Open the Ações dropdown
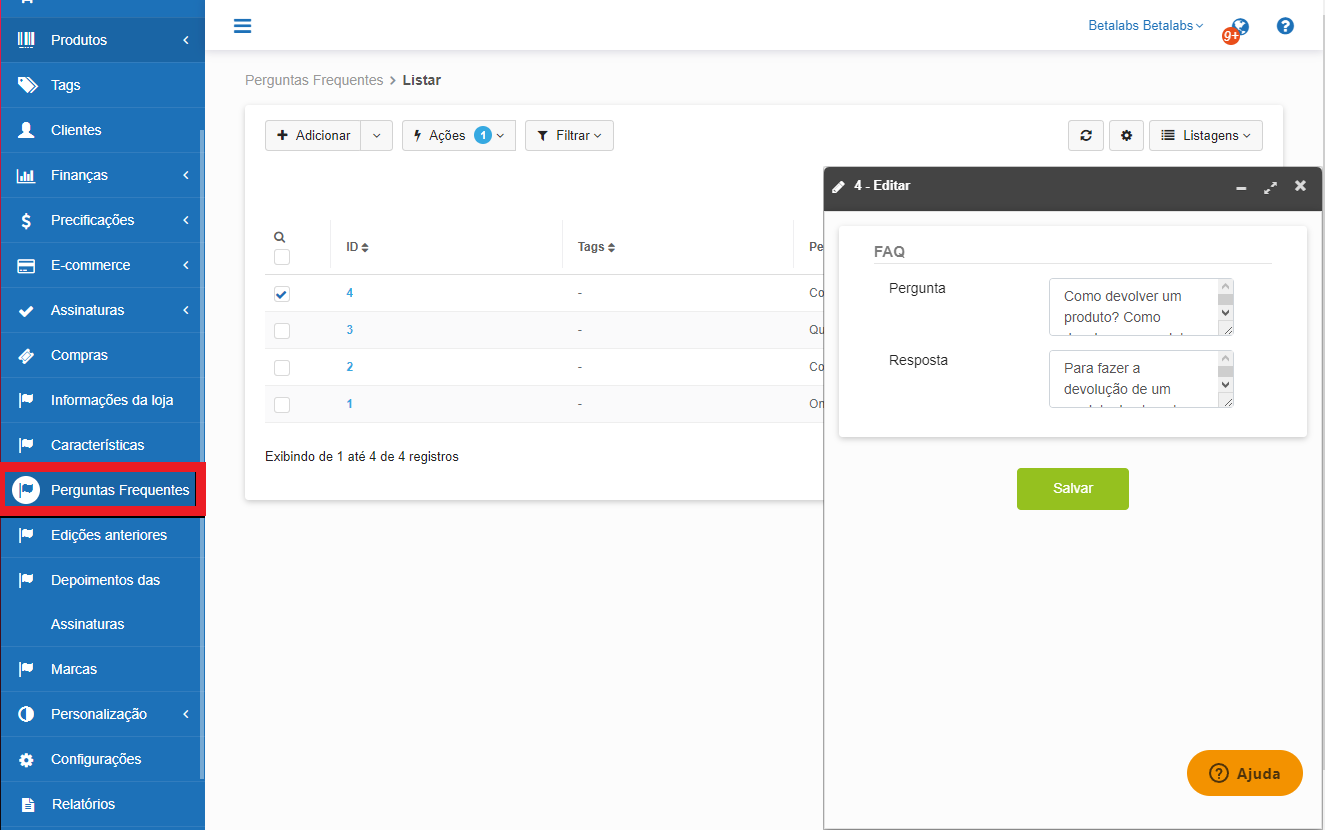 458,136
